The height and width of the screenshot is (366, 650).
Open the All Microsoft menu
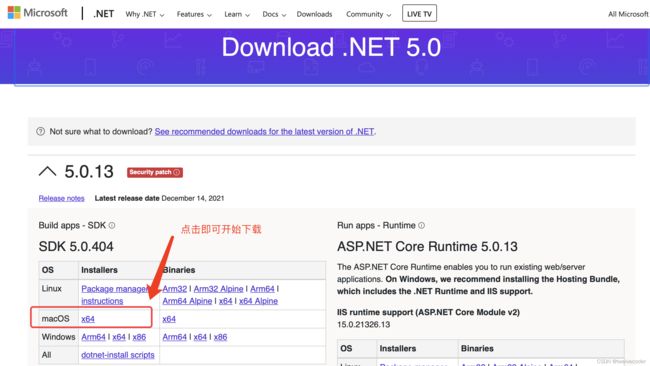coord(628,14)
